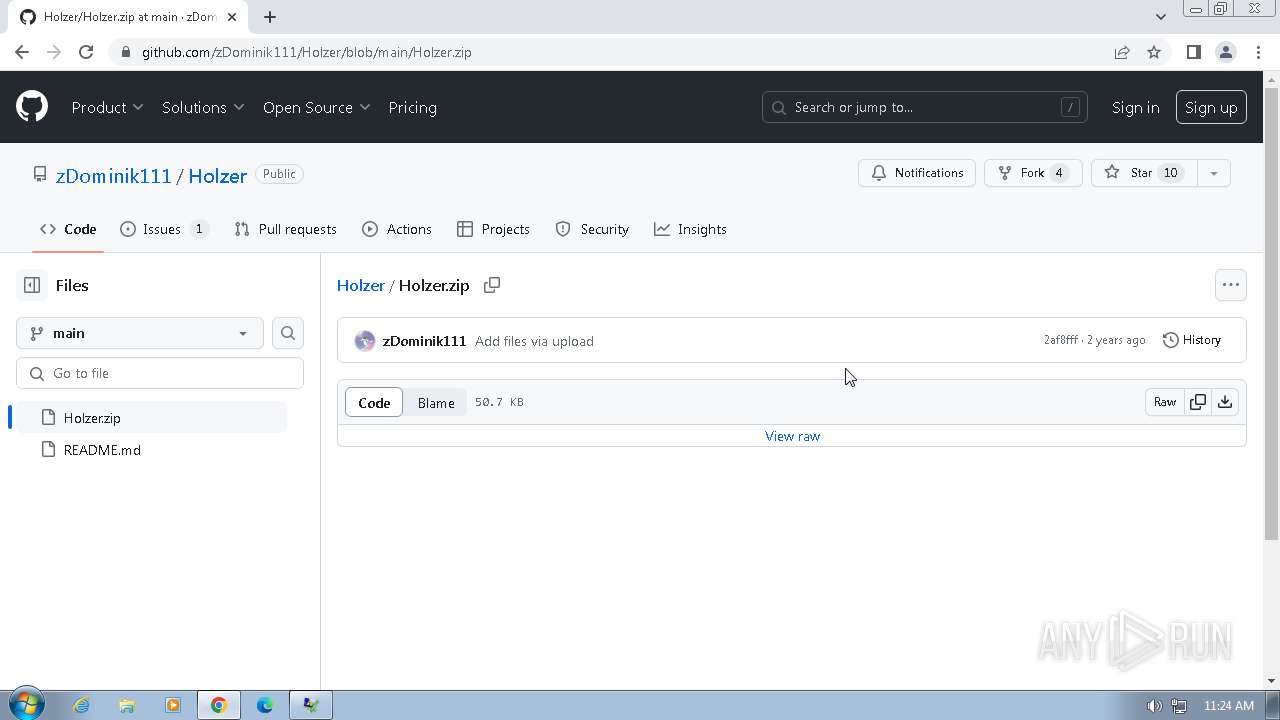
Task: Open Chrome profile avatar
Action: pos(1226,52)
